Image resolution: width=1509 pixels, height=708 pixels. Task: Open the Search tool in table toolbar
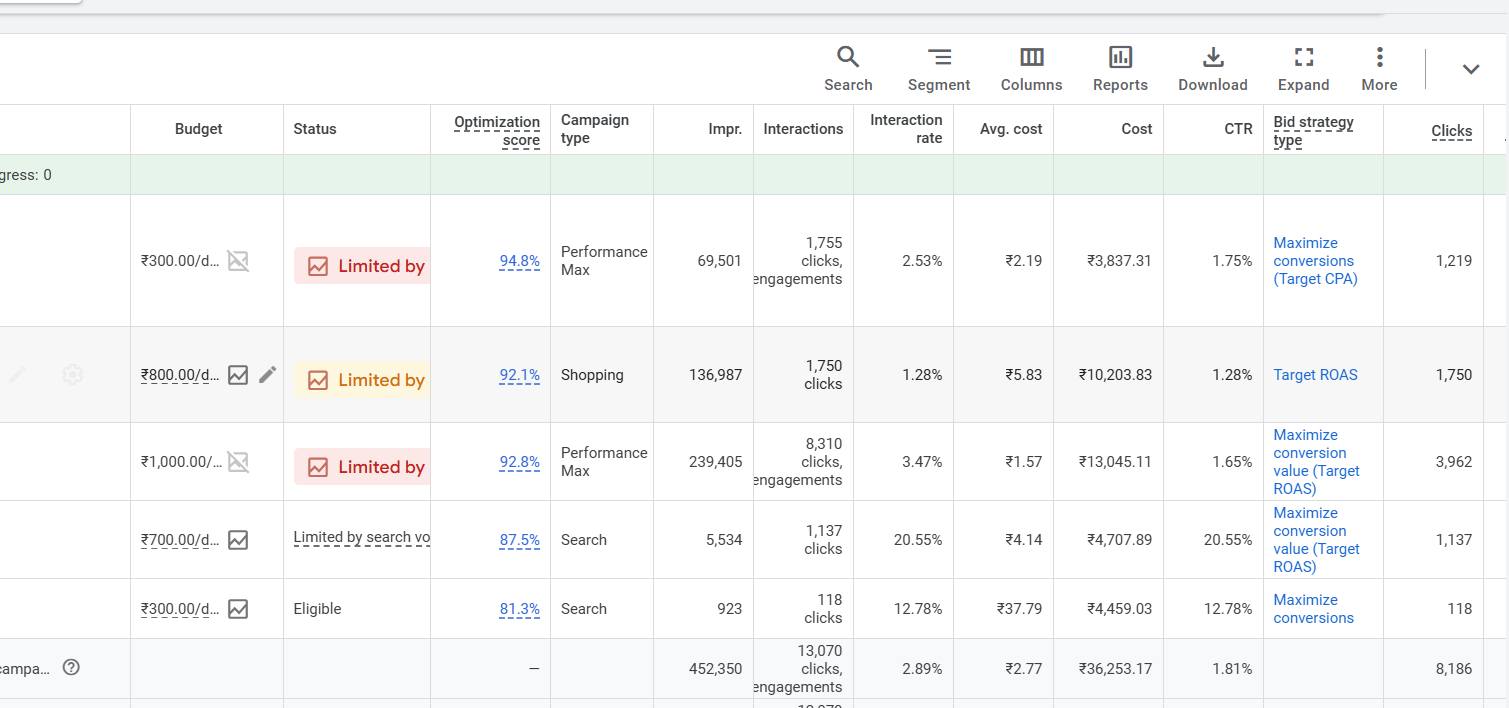pos(848,69)
